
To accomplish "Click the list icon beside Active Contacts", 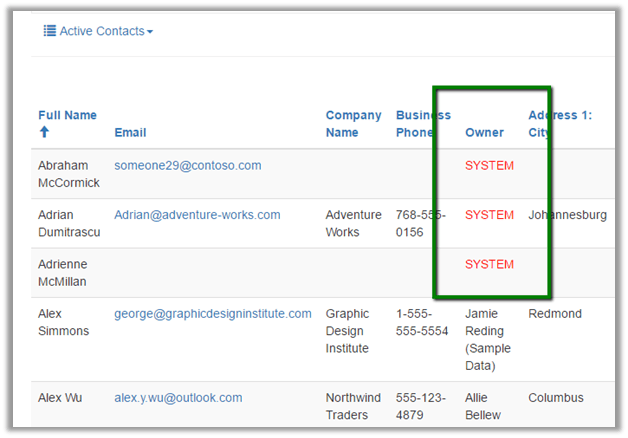I will tap(49, 31).
